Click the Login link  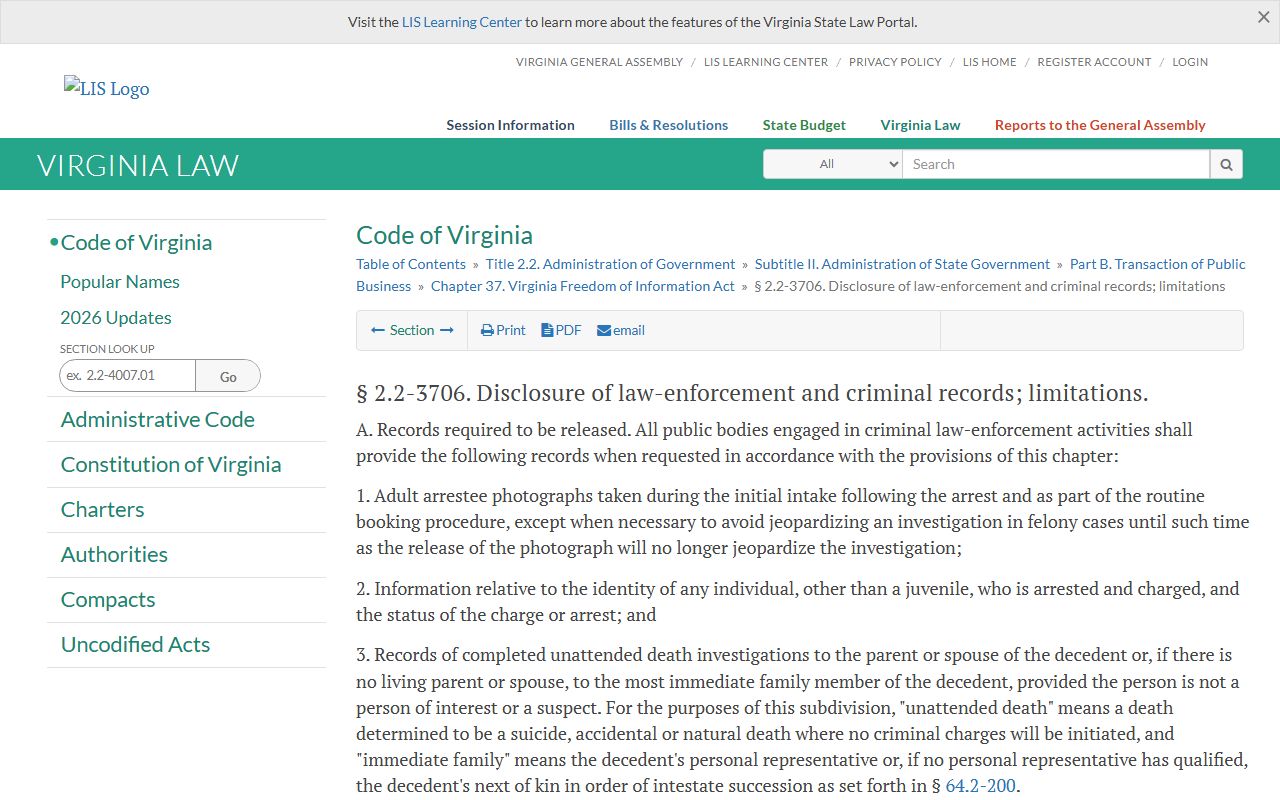pyautogui.click(x=1190, y=62)
